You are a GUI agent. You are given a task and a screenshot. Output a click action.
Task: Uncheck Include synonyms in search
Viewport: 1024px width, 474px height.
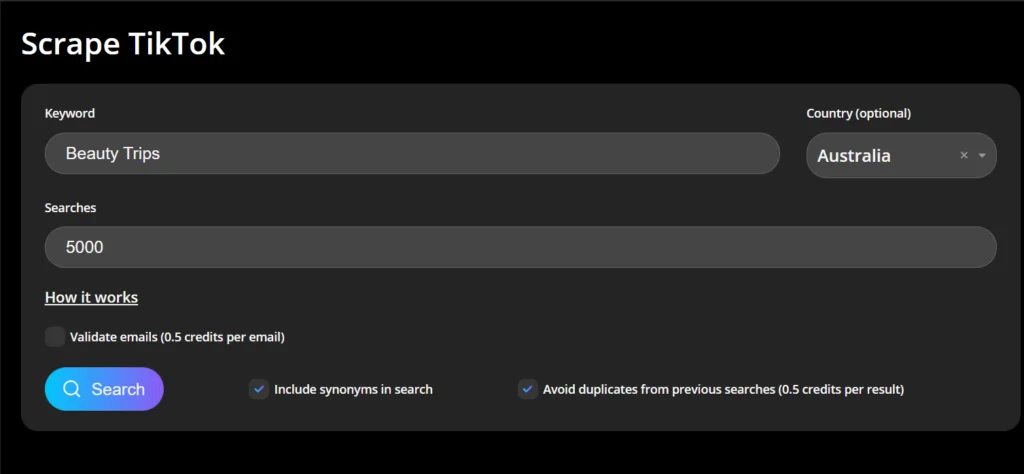tap(259, 389)
